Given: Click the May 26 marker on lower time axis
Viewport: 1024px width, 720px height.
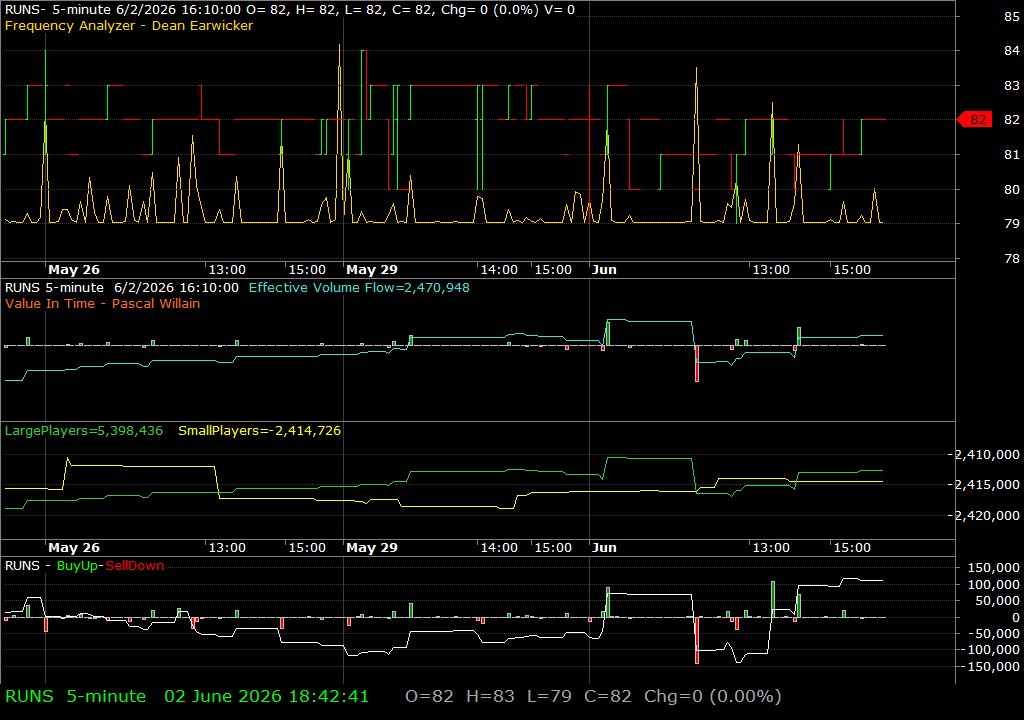Looking at the screenshot, I should tap(74, 548).
